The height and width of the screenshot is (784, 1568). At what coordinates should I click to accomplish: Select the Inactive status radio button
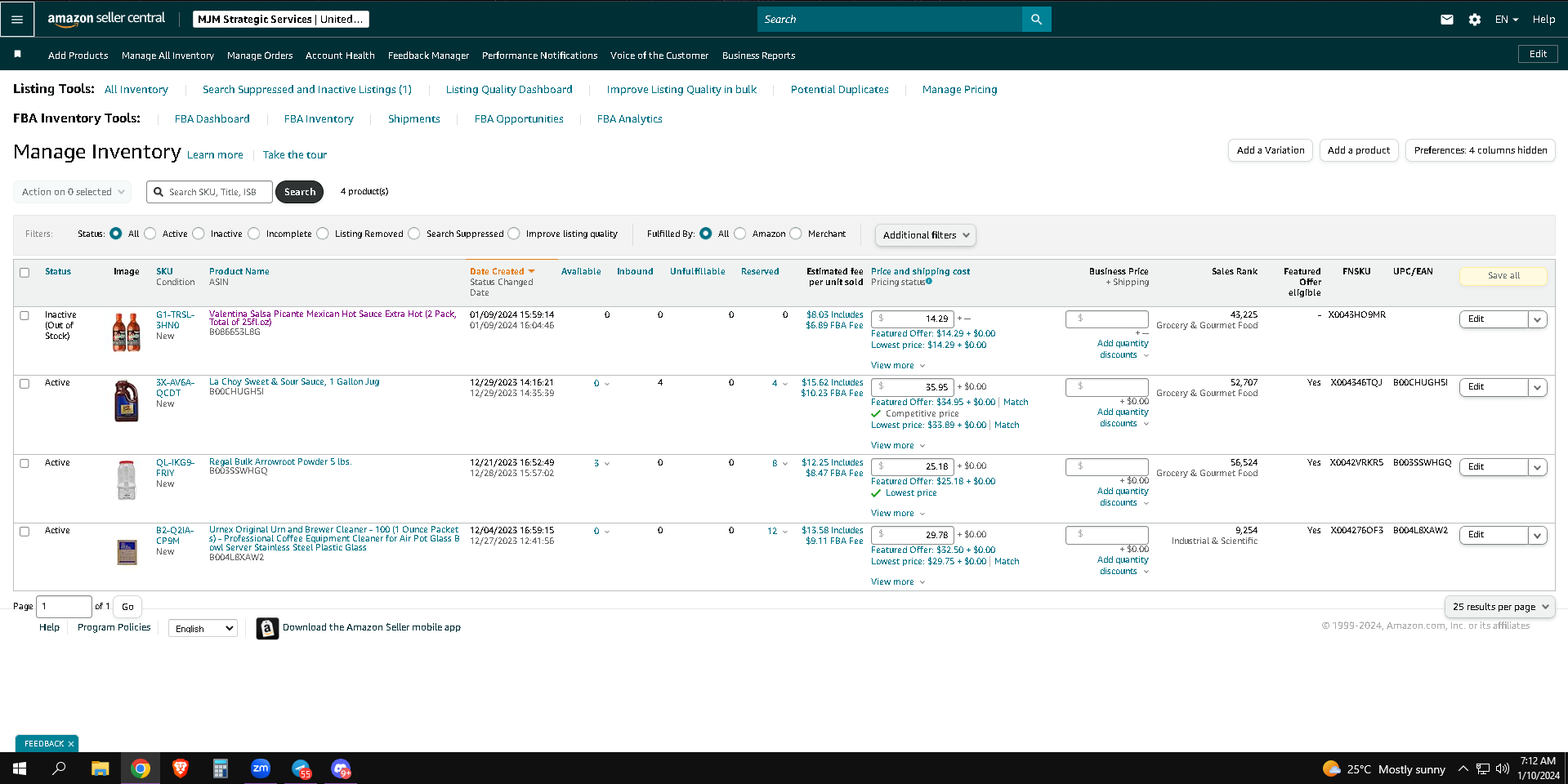point(199,234)
